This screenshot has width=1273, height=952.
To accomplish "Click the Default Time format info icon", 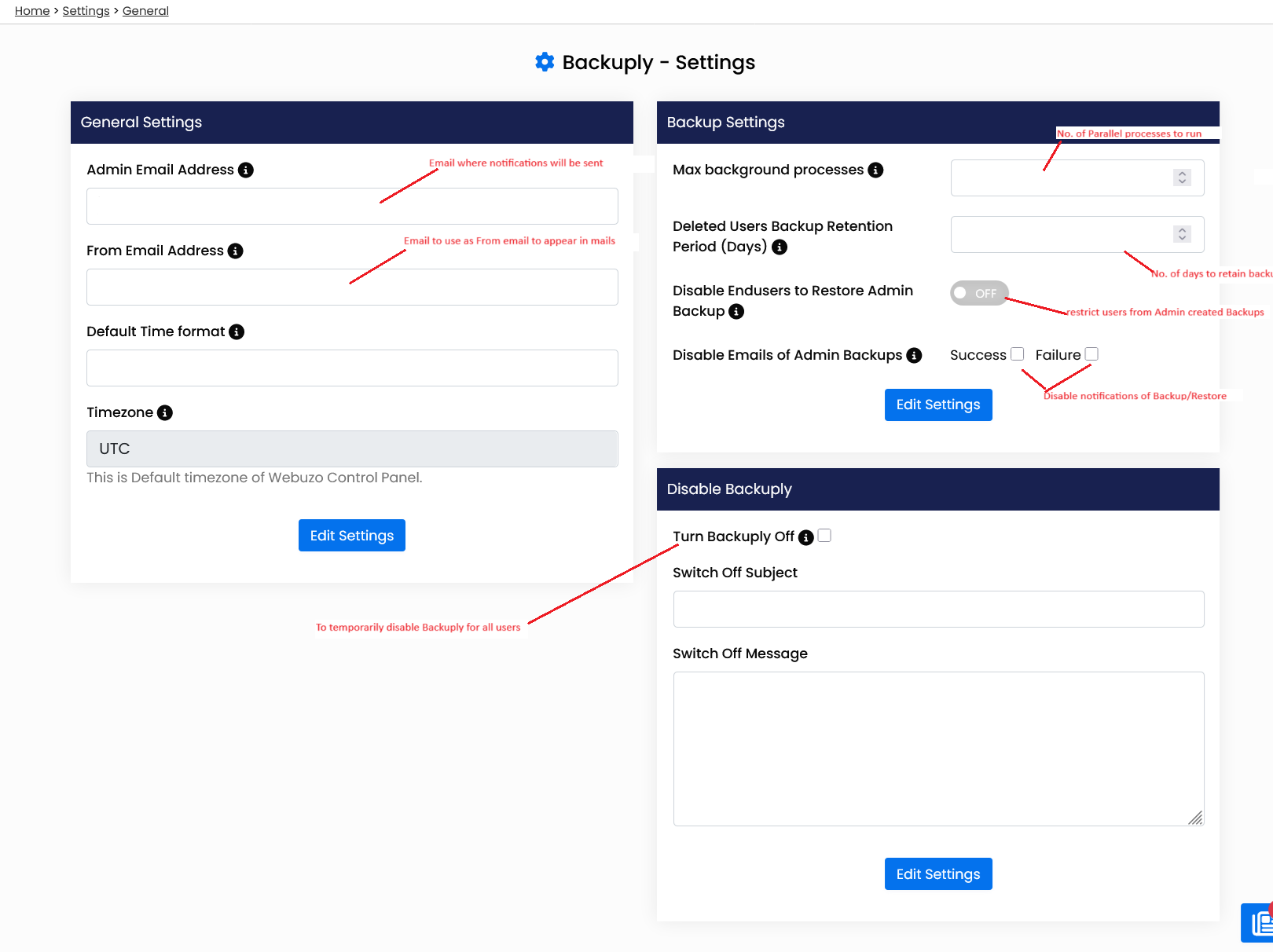I will click(237, 332).
